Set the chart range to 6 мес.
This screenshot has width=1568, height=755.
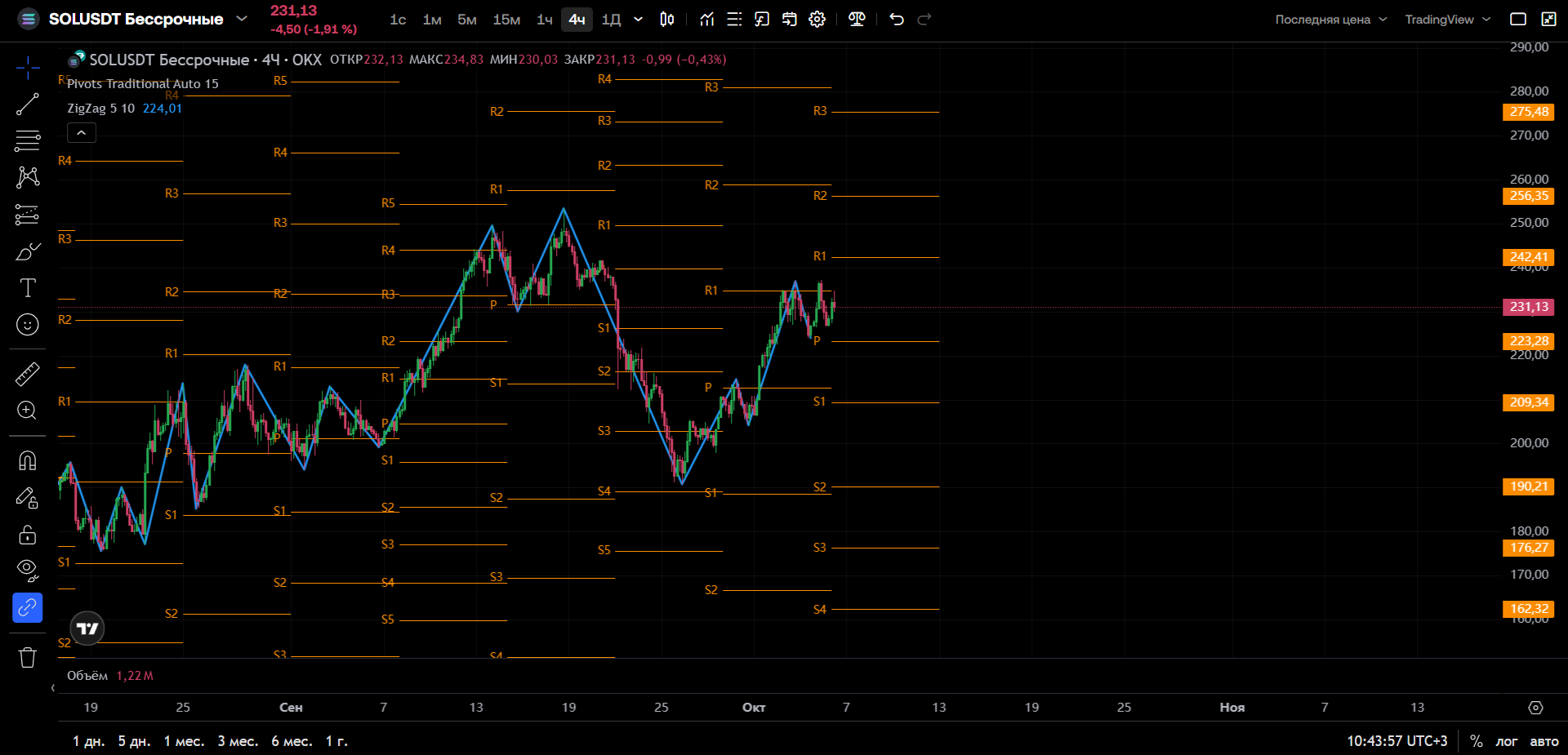[292, 741]
